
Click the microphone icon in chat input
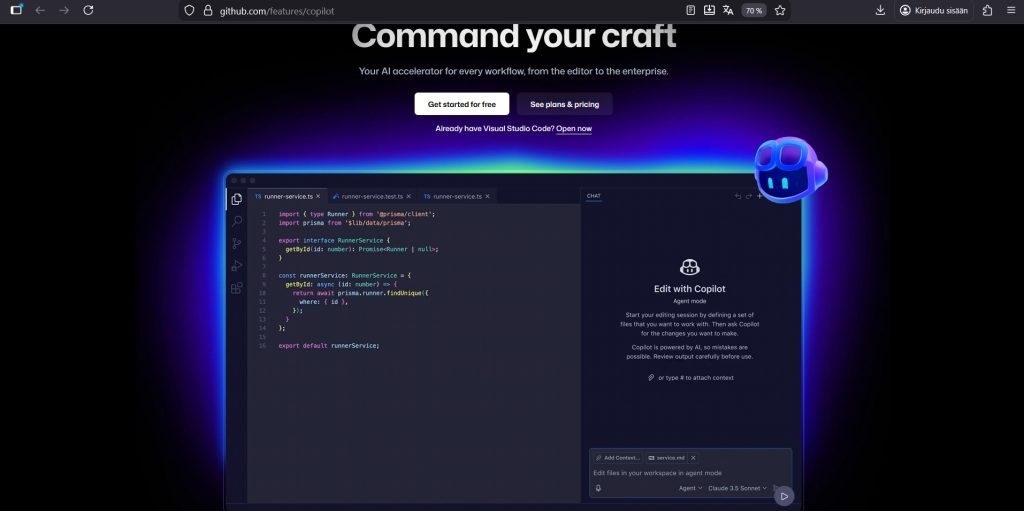(598, 488)
